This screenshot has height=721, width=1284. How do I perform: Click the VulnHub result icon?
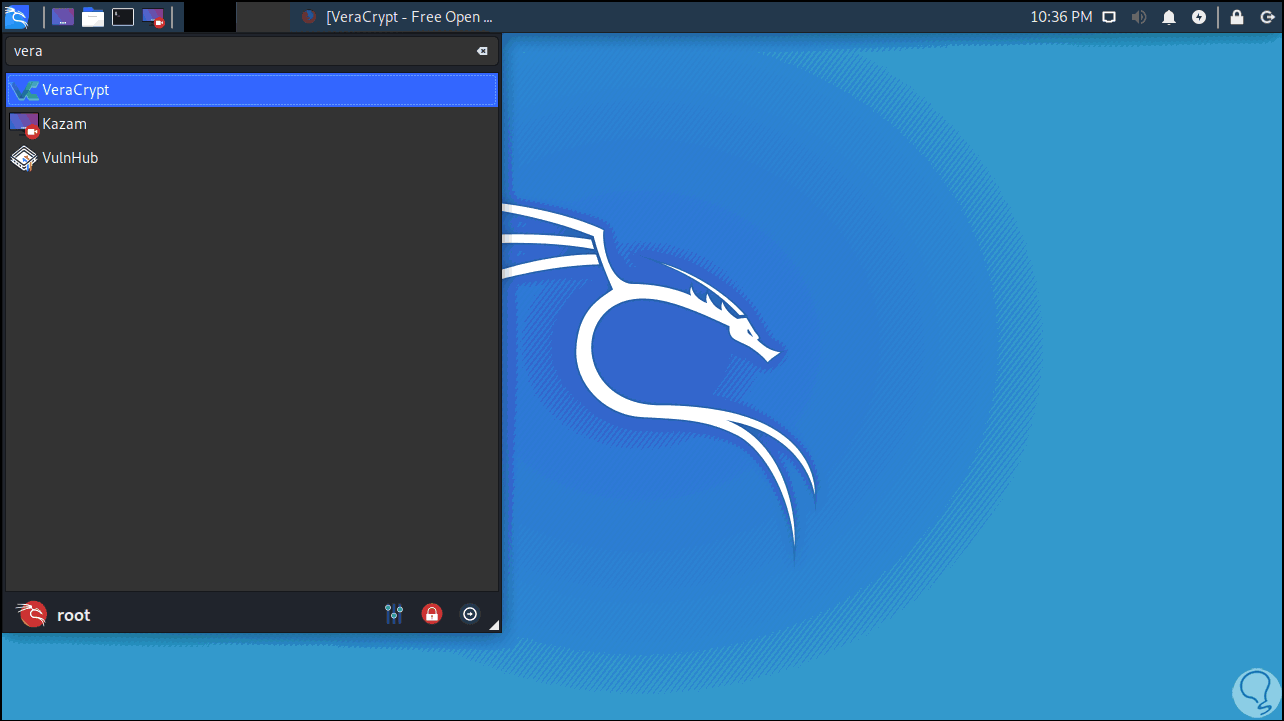coord(24,158)
